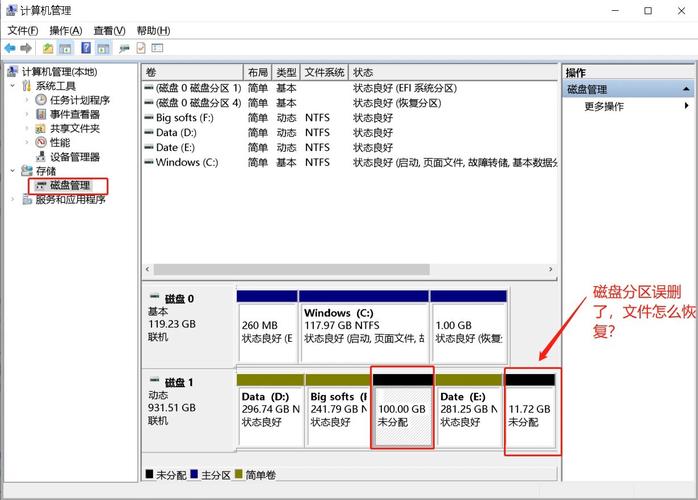Click the checkmark document toolbar icon

(141, 48)
